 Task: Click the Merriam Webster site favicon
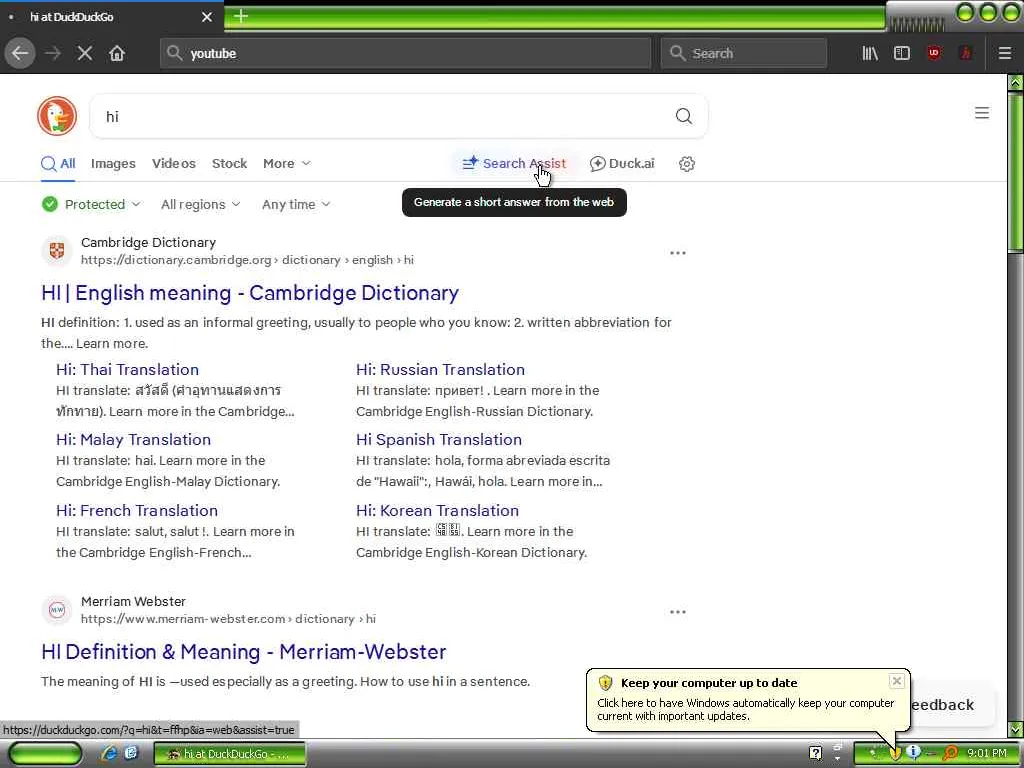pyautogui.click(x=57, y=610)
